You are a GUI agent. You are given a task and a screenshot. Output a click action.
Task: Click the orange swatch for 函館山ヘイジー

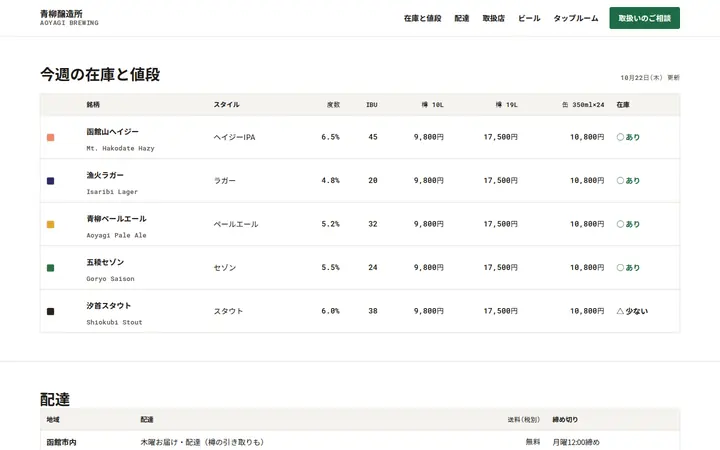pos(51,137)
